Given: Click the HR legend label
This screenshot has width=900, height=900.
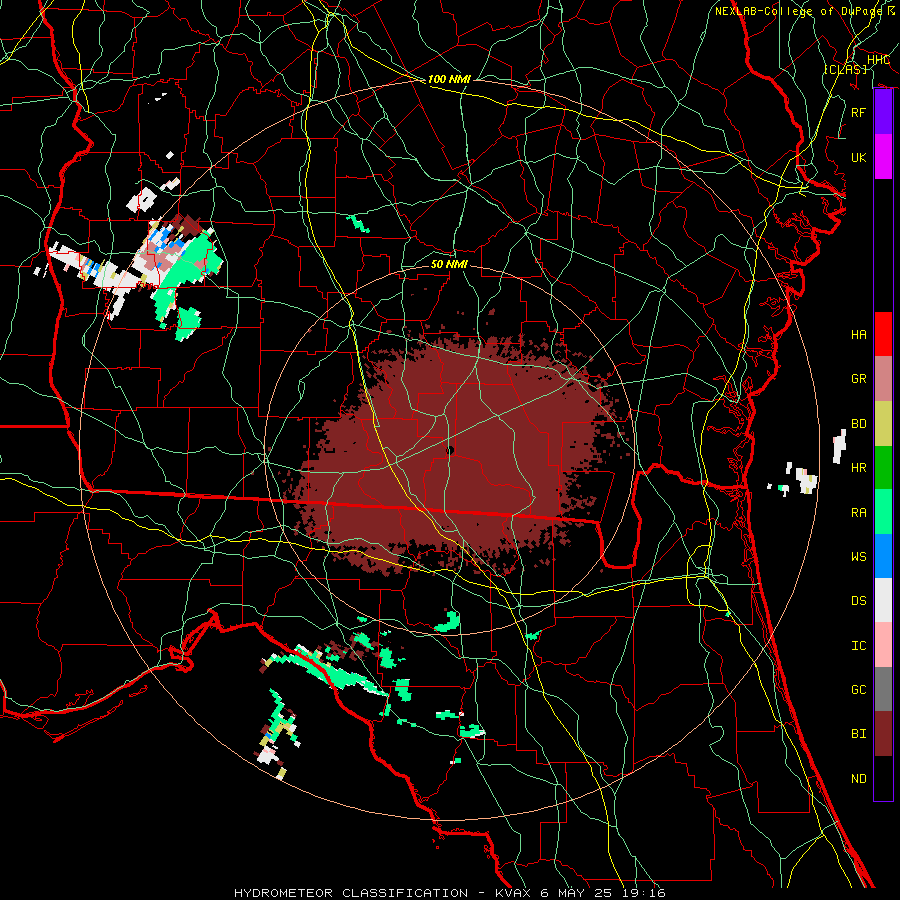Looking at the screenshot, I should tap(858, 468).
